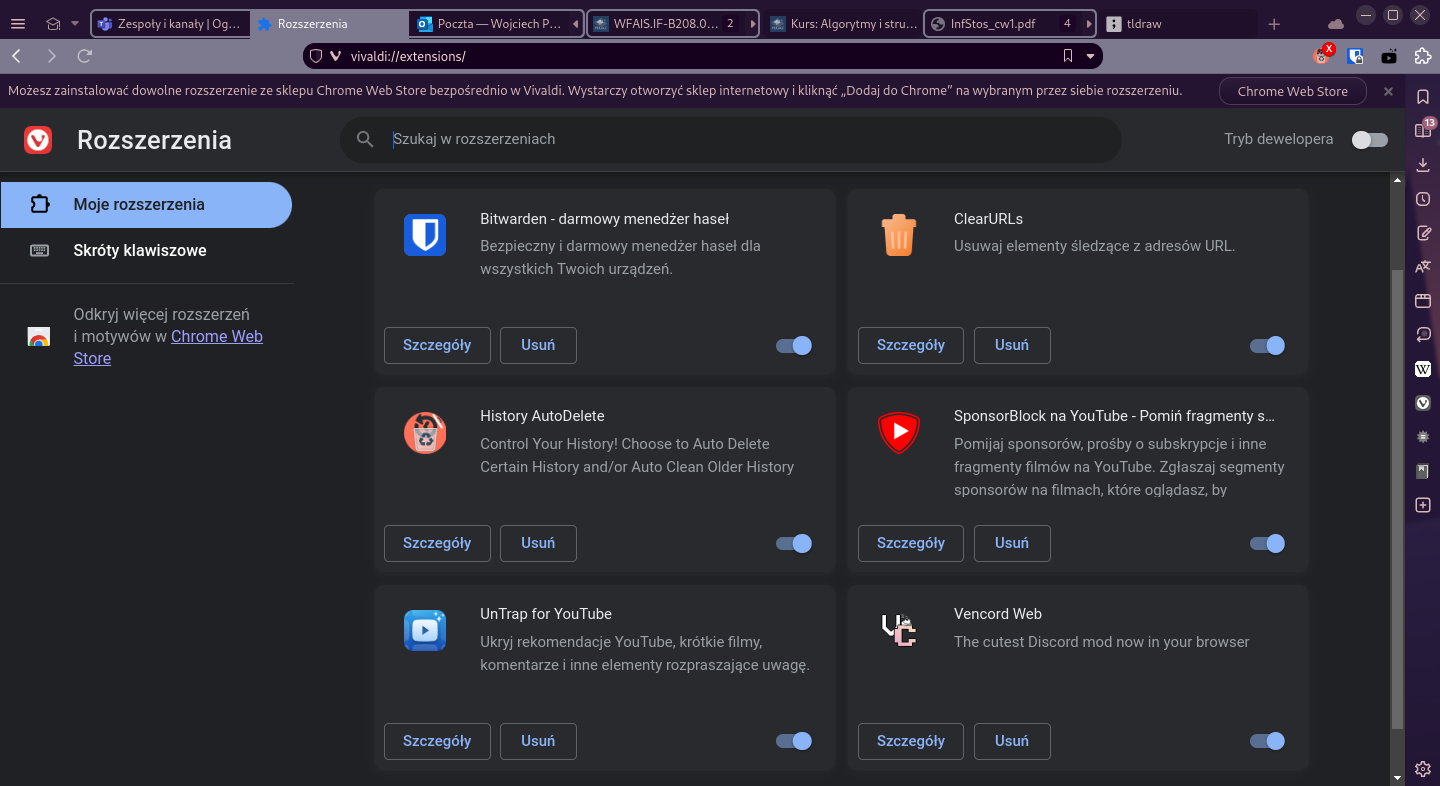1440x786 pixels.
Task: Select Moje rozszerzenia in sidebar
Action: [x=146, y=205]
